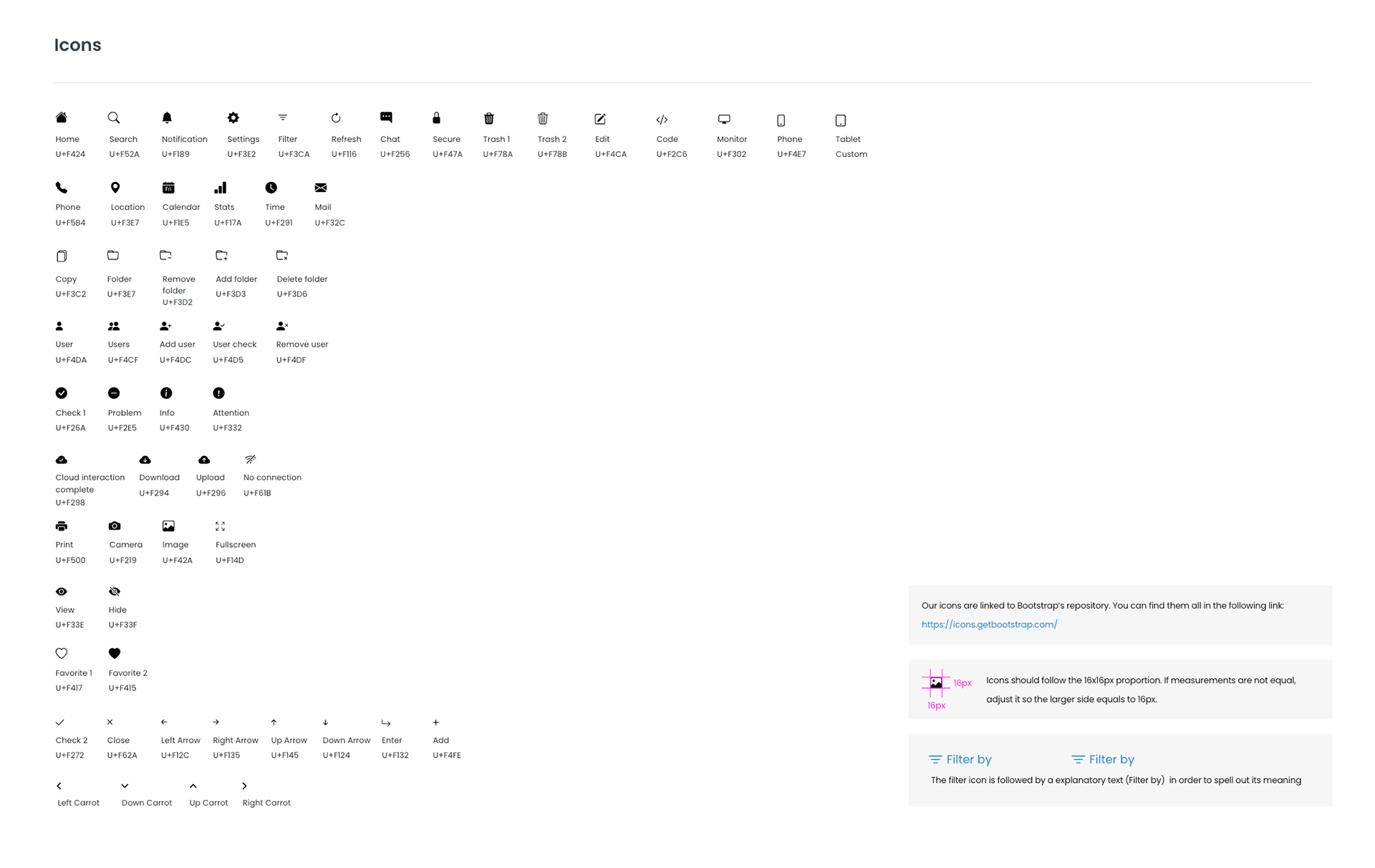The width and height of the screenshot is (1375, 868).
Task: Click the Code brackets icon
Action: click(662, 120)
